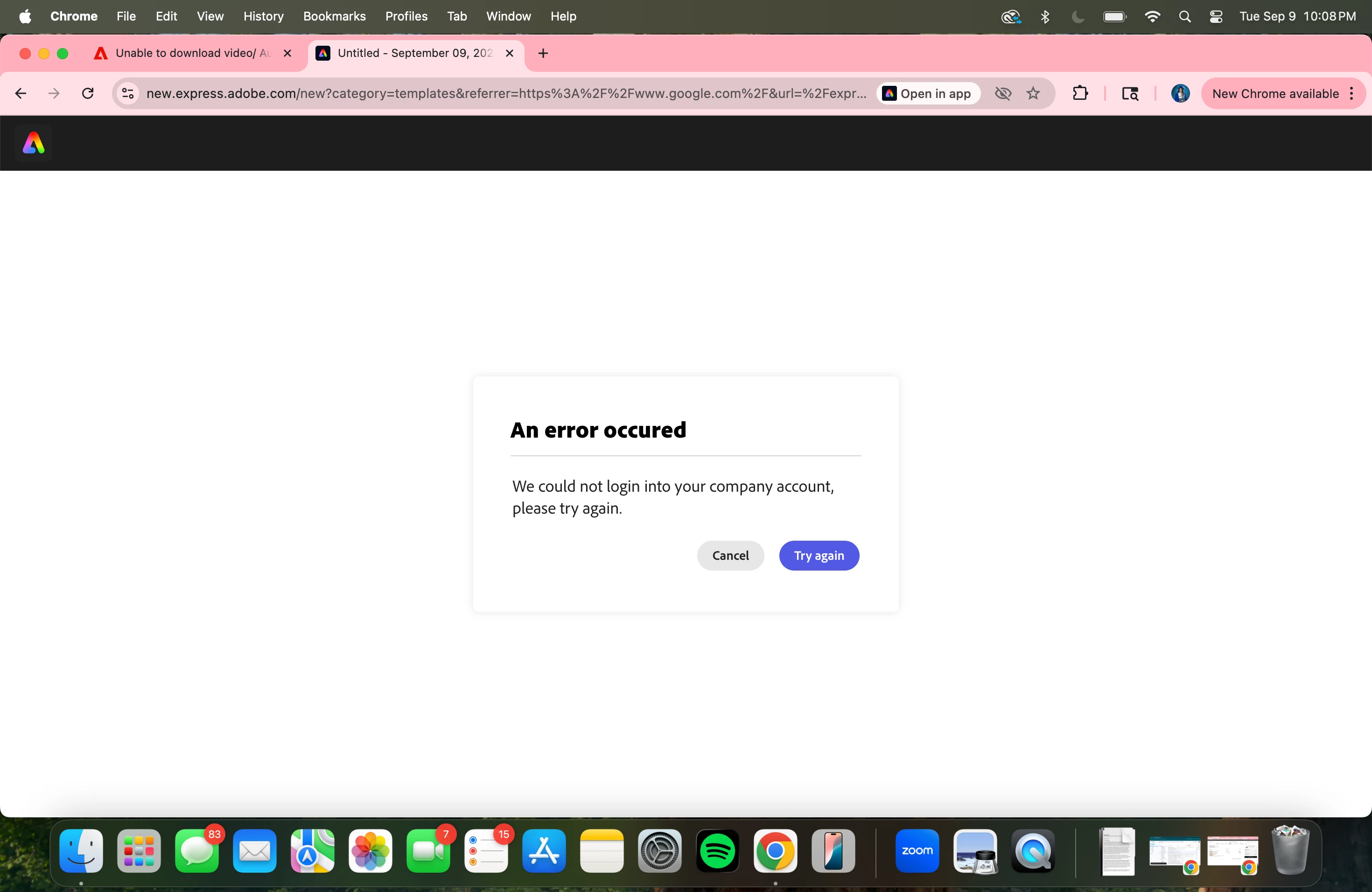The height and width of the screenshot is (892, 1372).
Task: Open the Chrome extensions puzzle icon
Action: click(x=1080, y=93)
